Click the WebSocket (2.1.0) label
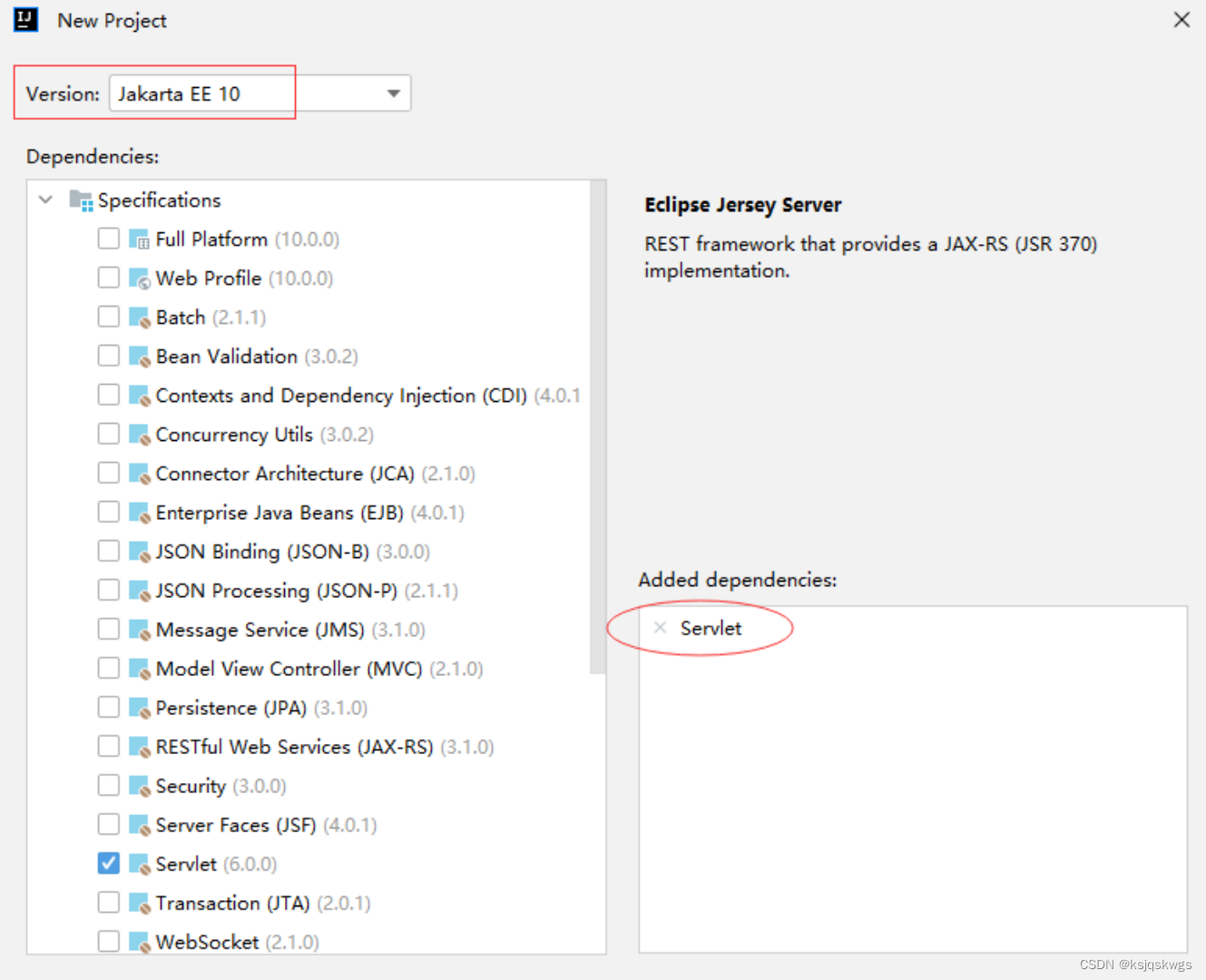The width and height of the screenshot is (1206, 980). coord(237,942)
